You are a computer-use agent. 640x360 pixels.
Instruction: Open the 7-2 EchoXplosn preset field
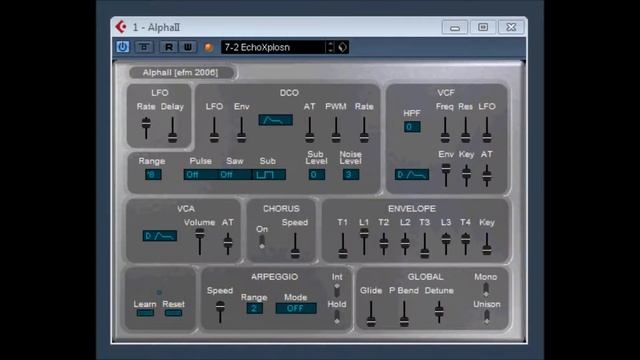[x=273, y=47]
